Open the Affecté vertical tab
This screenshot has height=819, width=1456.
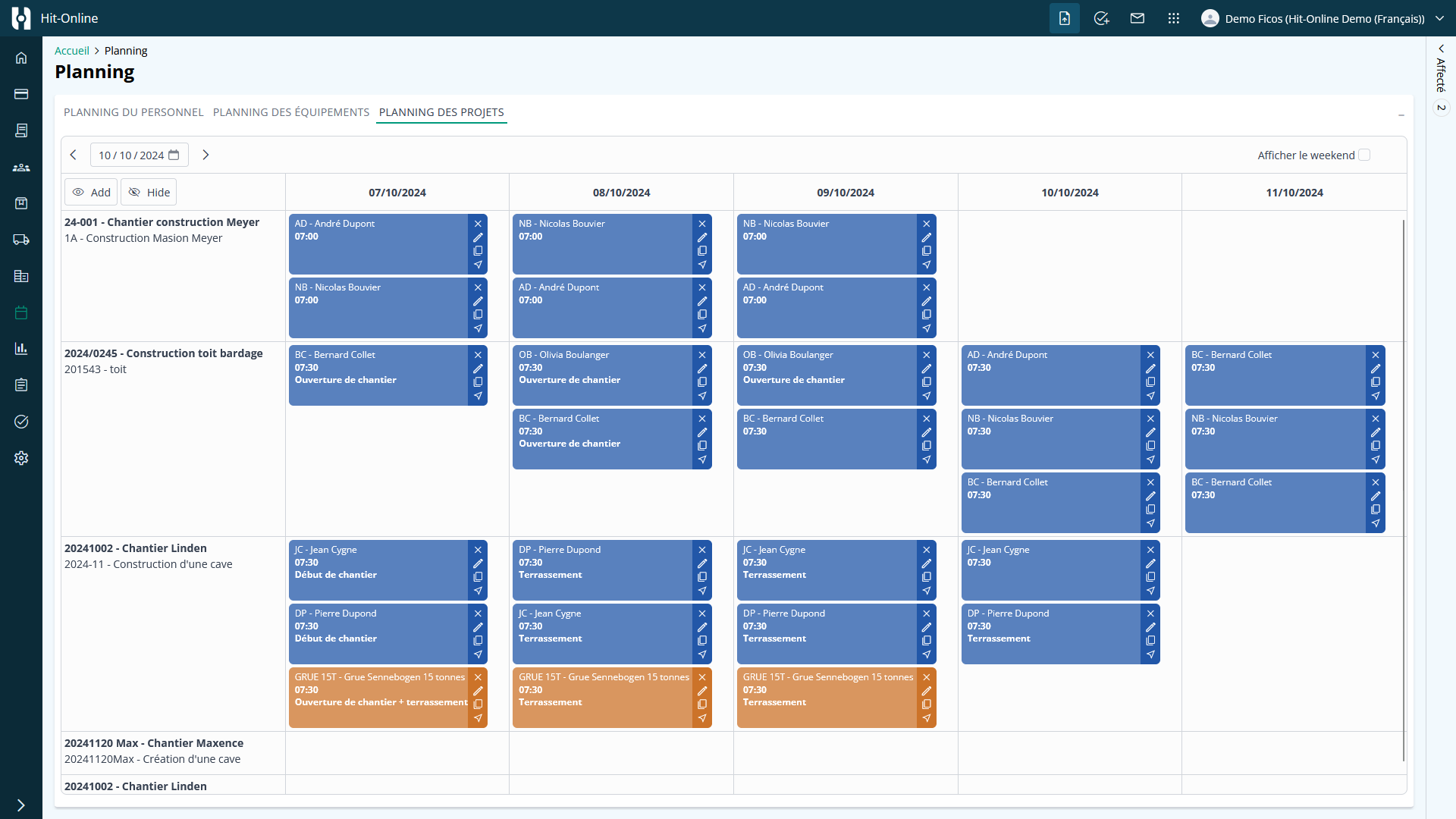pos(1441,75)
